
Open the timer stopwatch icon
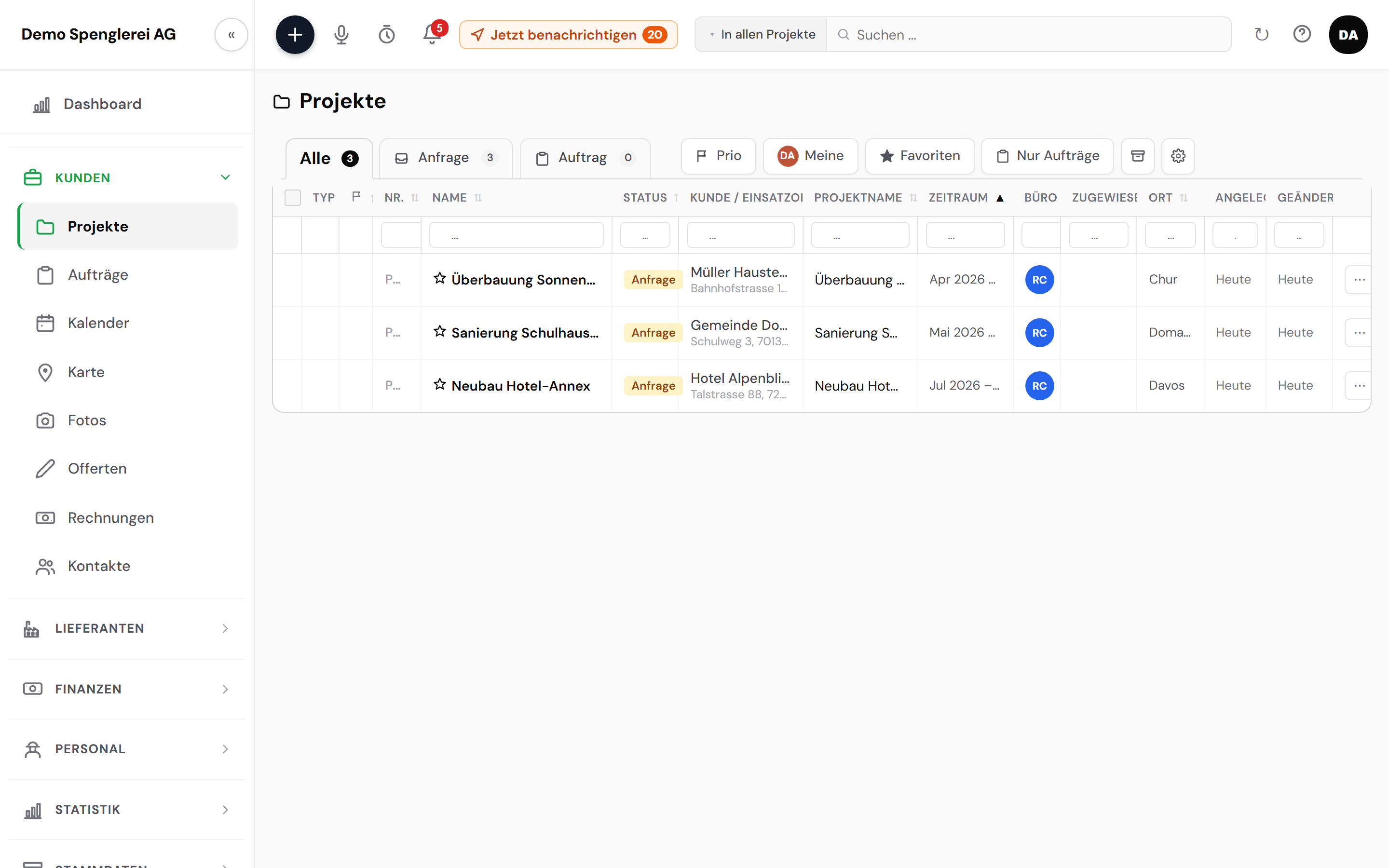coord(386,34)
